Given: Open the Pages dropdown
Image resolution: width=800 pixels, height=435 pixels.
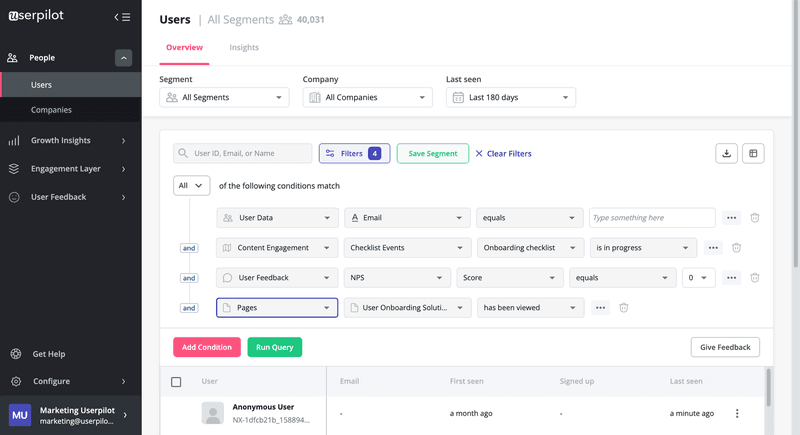Looking at the screenshot, I should tap(277, 308).
